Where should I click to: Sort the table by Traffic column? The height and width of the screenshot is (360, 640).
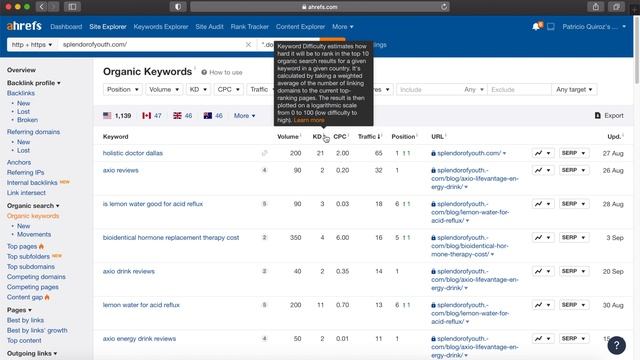click(x=369, y=137)
